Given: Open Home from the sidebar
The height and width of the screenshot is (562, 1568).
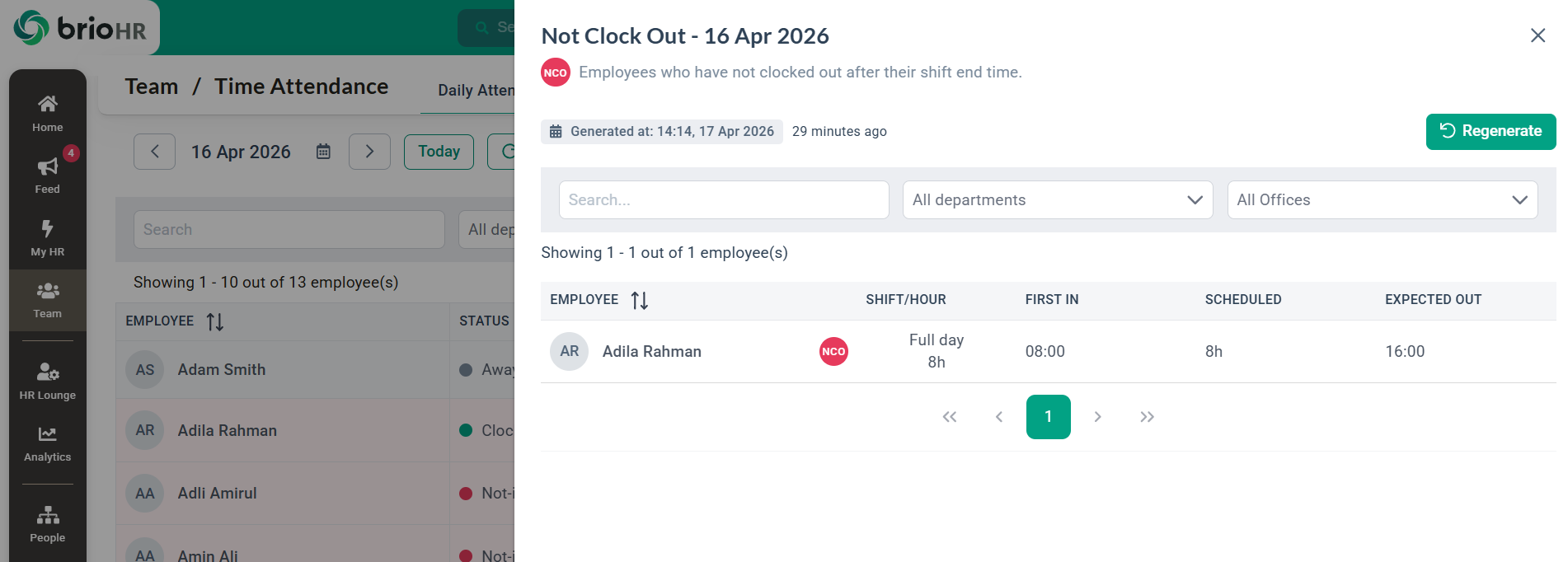Looking at the screenshot, I should (x=48, y=113).
